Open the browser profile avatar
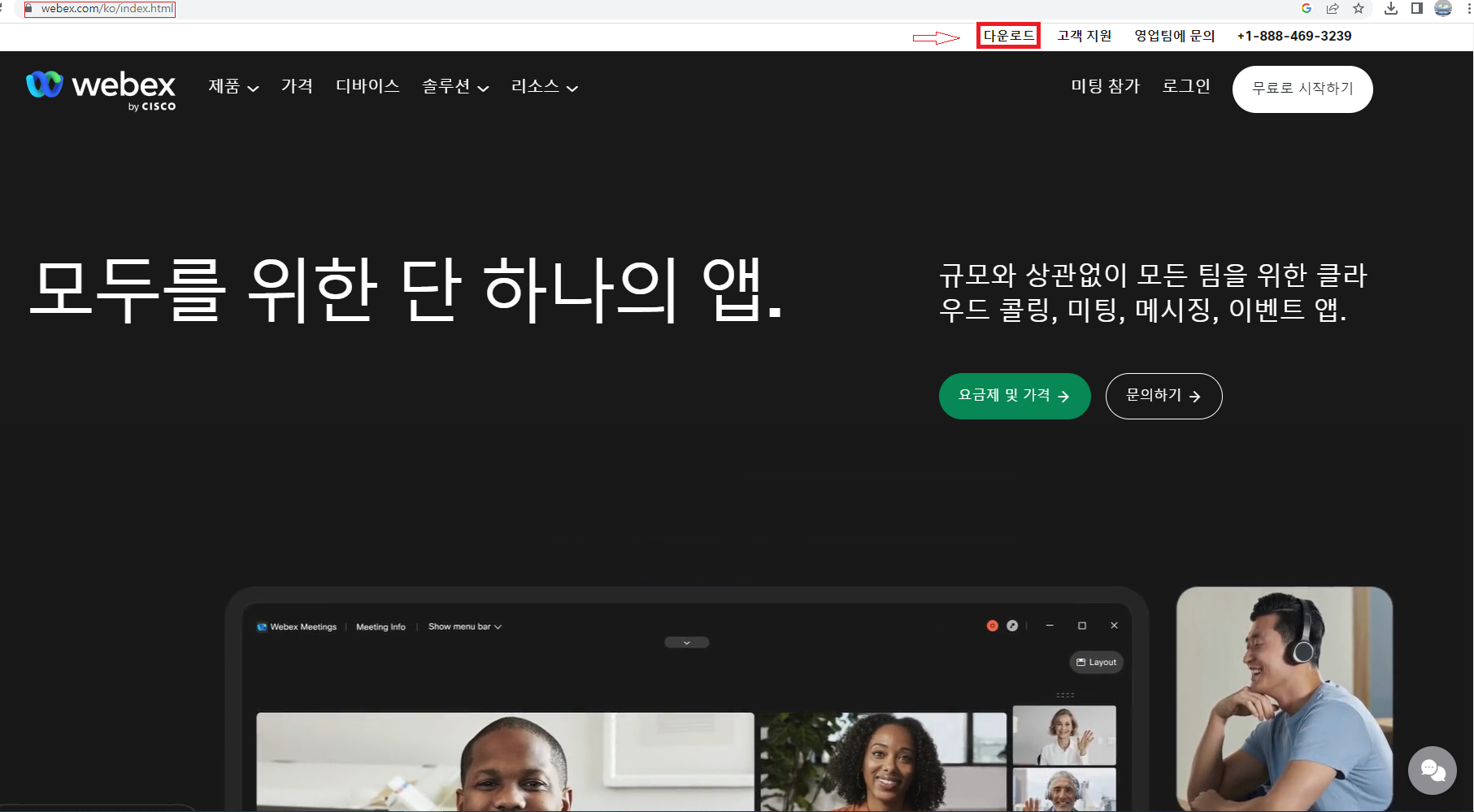This screenshot has height=812, width=1474. (x=1443, y=9)
